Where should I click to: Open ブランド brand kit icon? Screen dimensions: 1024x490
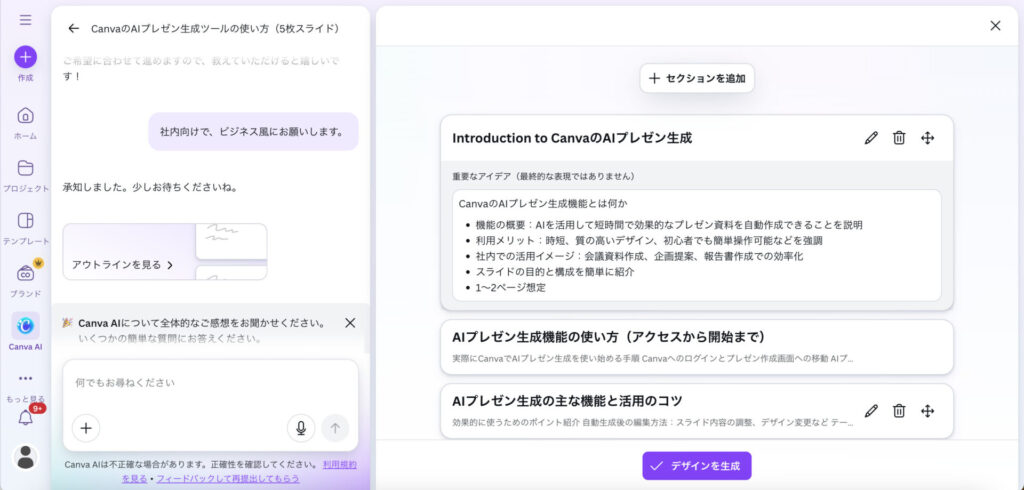coord(25,274)
